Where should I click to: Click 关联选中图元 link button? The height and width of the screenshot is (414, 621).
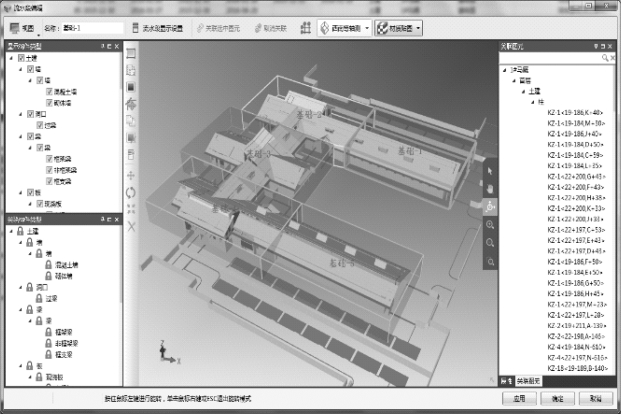coord(219,28)
